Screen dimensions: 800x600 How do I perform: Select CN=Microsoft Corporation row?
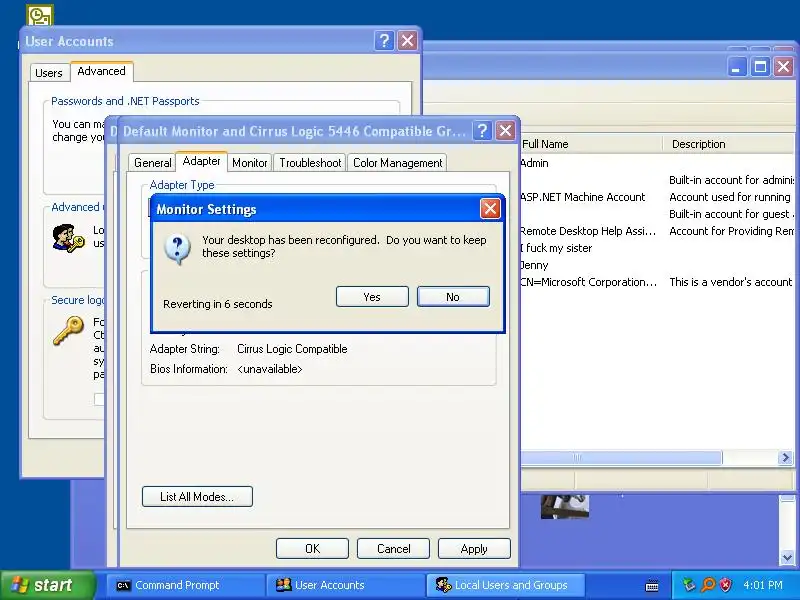pos(658,282)
